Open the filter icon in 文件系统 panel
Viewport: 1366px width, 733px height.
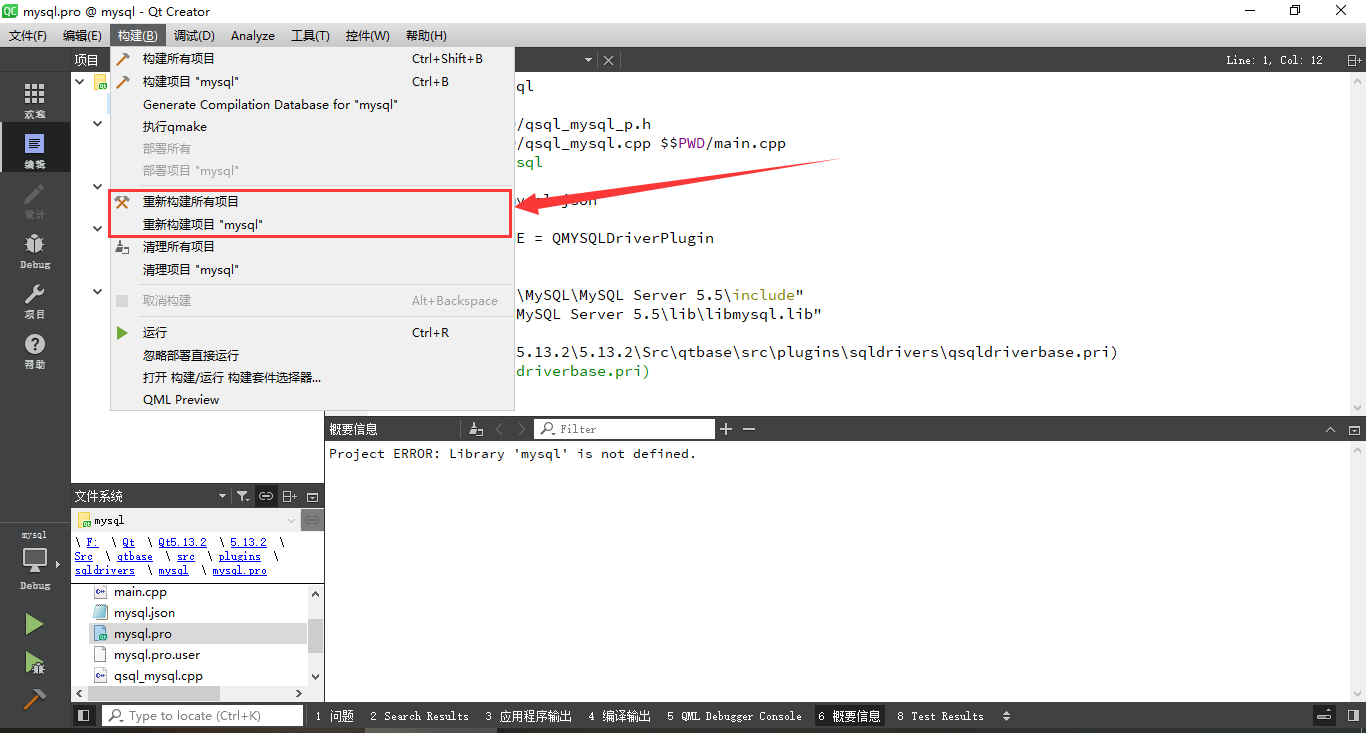(x=243, y=495)
